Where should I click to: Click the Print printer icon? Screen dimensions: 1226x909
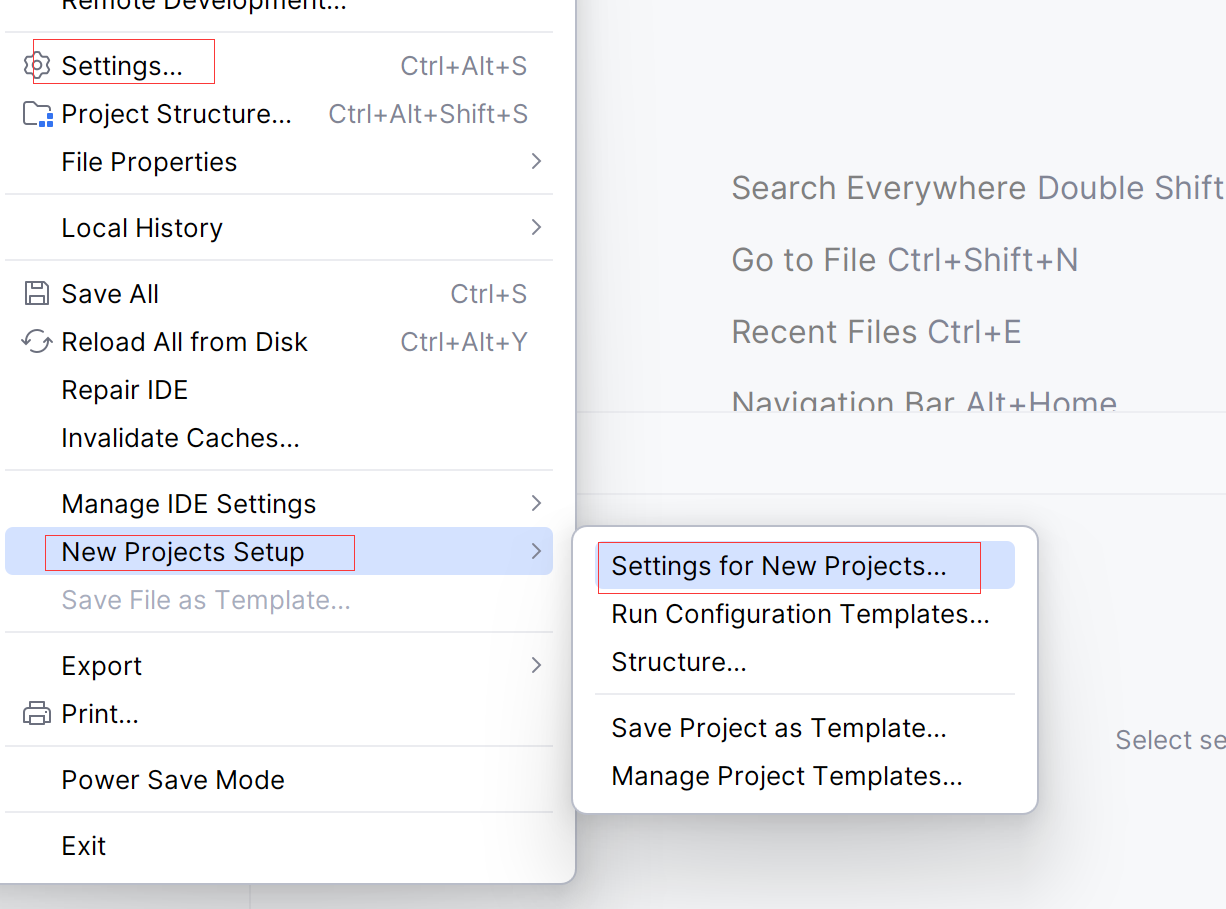click(x=37, y=714)
